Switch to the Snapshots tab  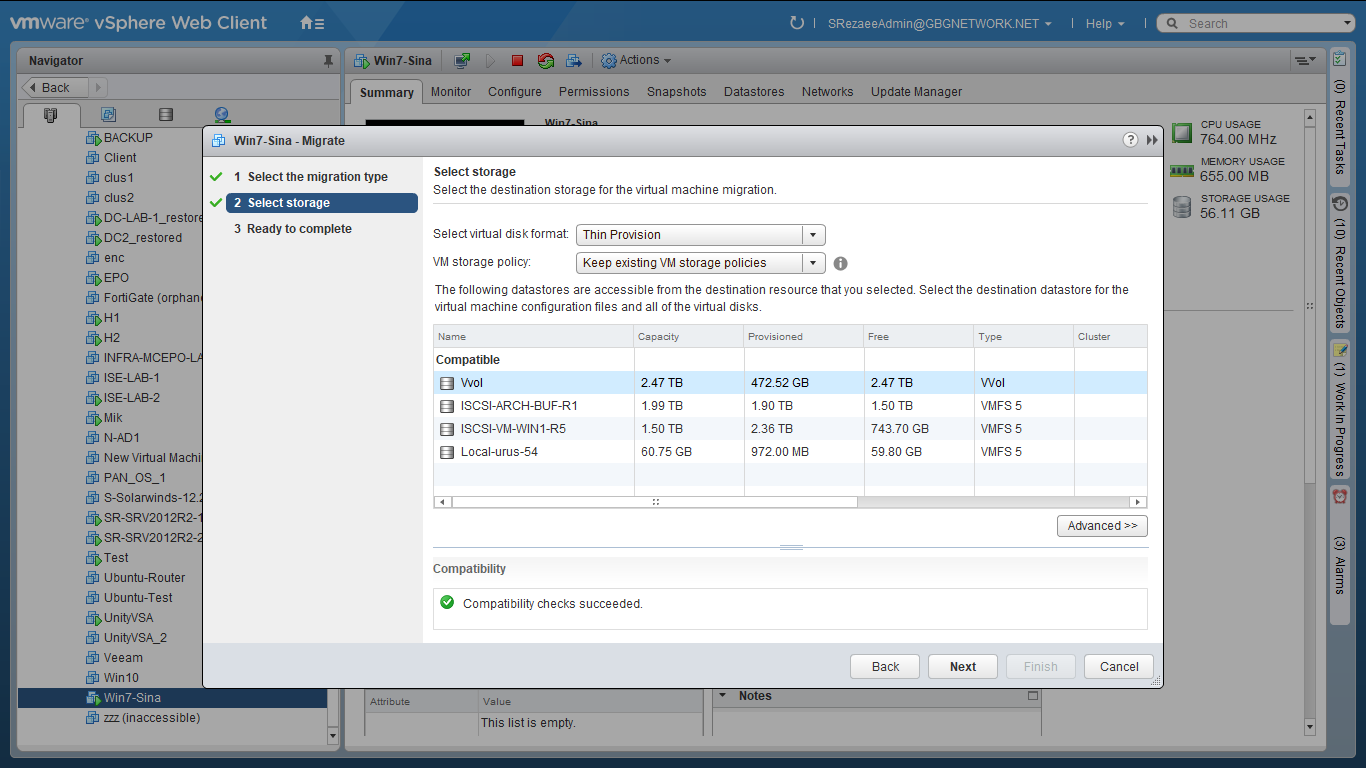click(x=677, y=91)
